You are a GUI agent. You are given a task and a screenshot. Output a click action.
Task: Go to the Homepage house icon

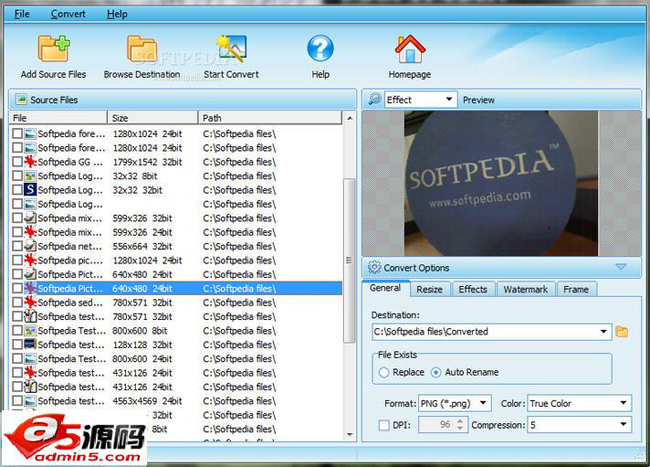[409, 48]
